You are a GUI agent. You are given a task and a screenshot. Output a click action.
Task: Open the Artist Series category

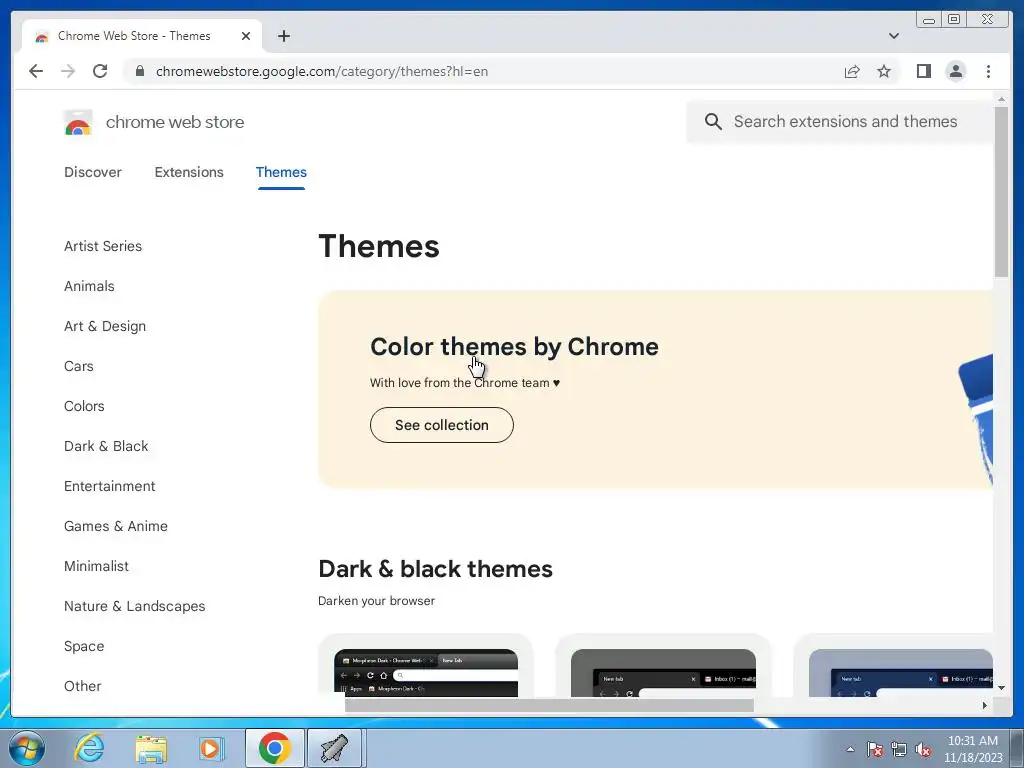click(x=103, y=246)
